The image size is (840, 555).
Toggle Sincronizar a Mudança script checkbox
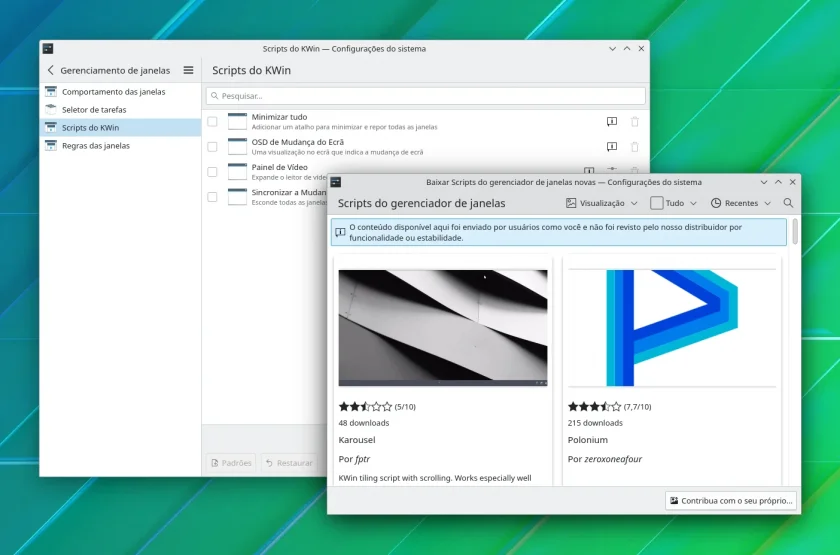tap(213, 197)
